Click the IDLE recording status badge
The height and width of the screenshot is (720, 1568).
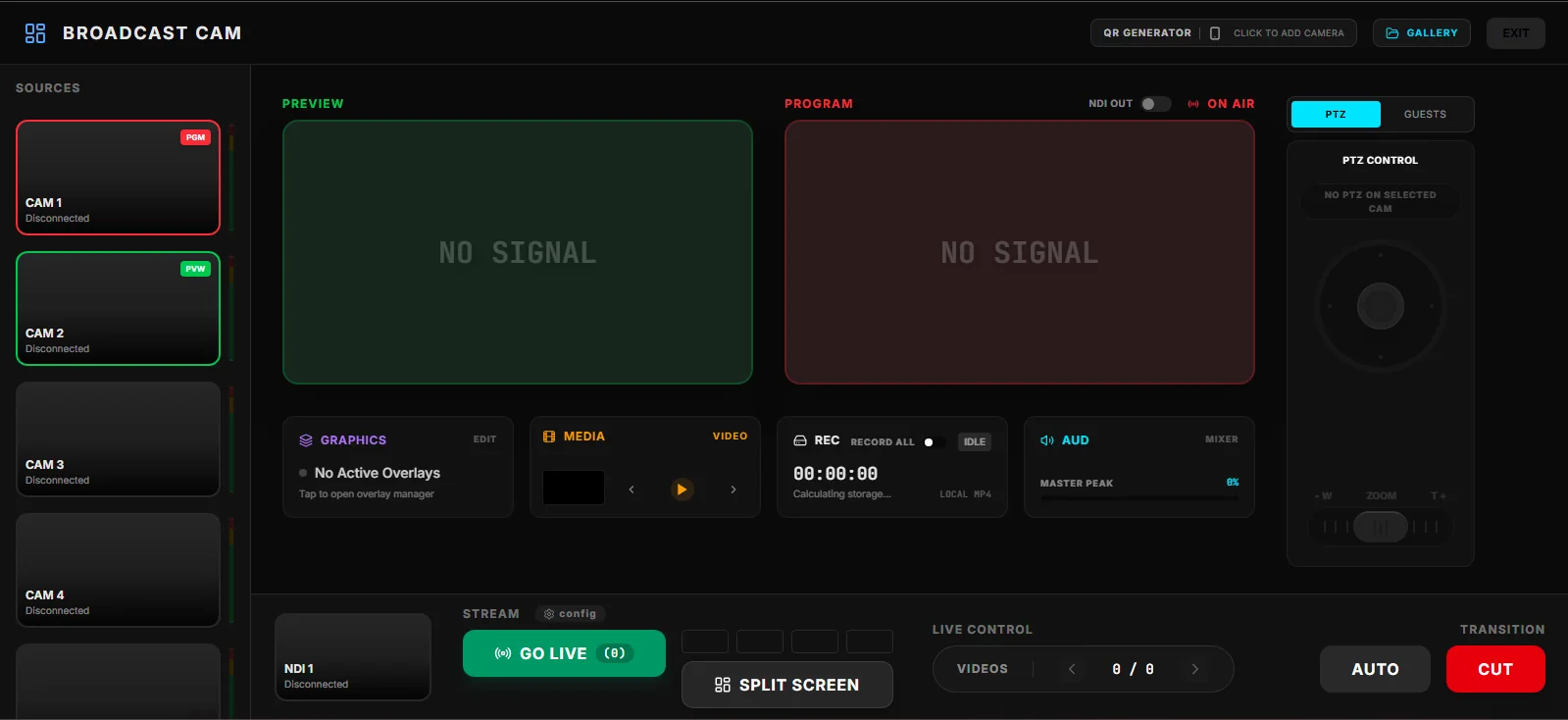click(975, 442)
